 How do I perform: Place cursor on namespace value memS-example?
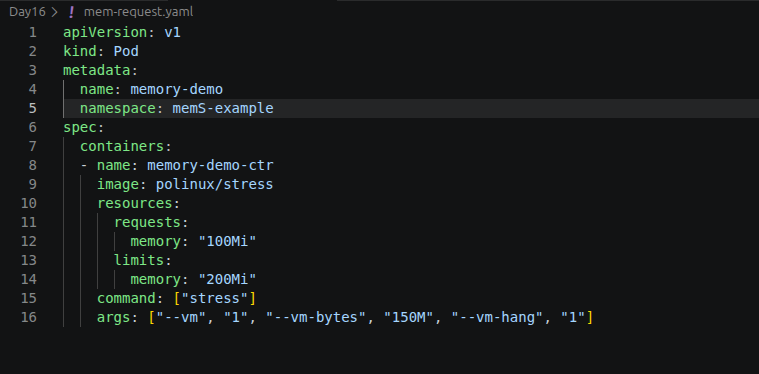pyautogui.click(x=223, y=108)
